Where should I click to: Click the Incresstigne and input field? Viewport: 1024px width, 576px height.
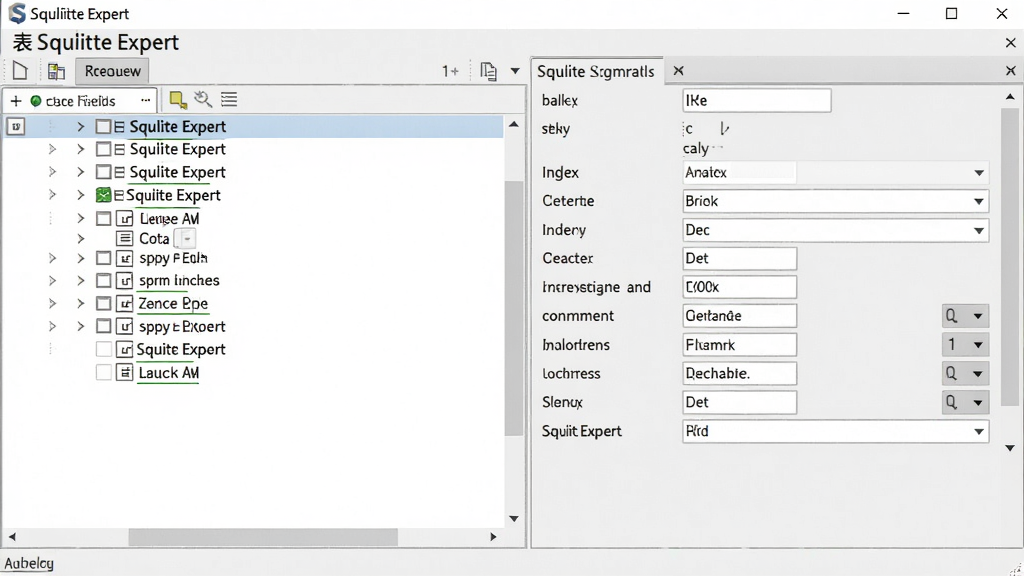(x=739, y=287)
